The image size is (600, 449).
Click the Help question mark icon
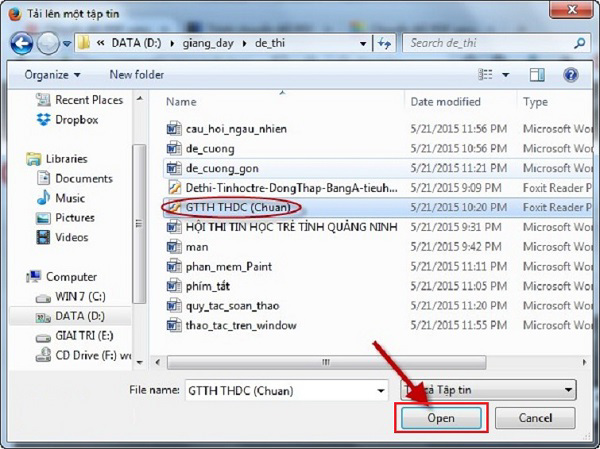570,74
